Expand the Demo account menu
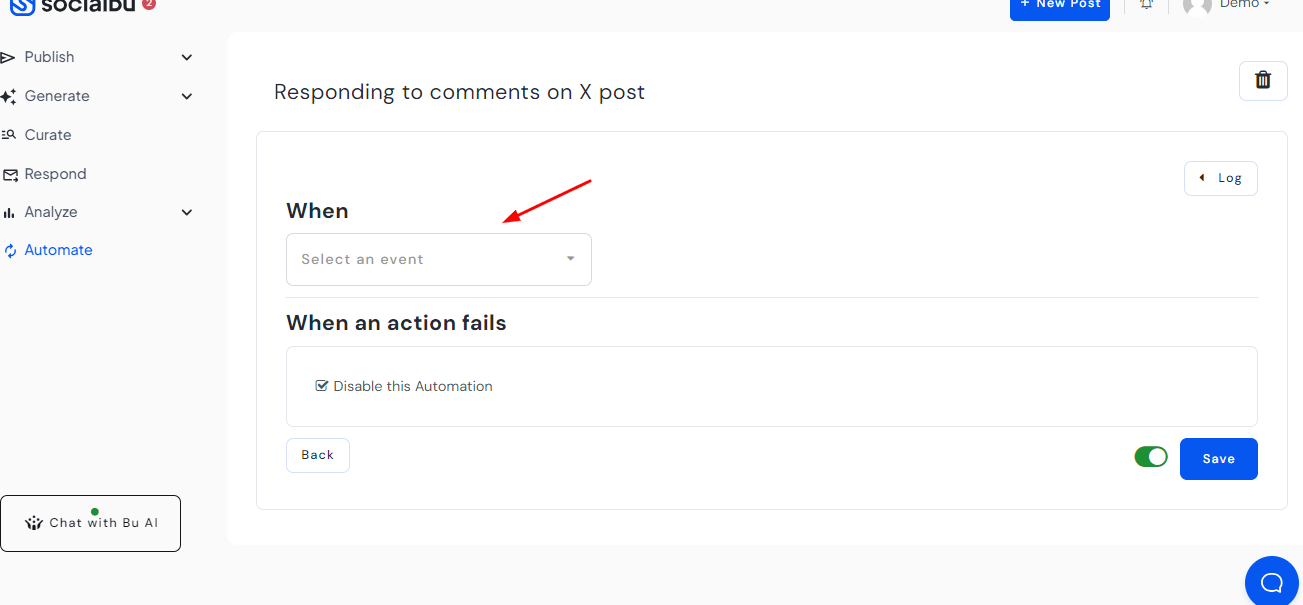The height and width of the screenshot is (605, 1303). coord(1240,4)
